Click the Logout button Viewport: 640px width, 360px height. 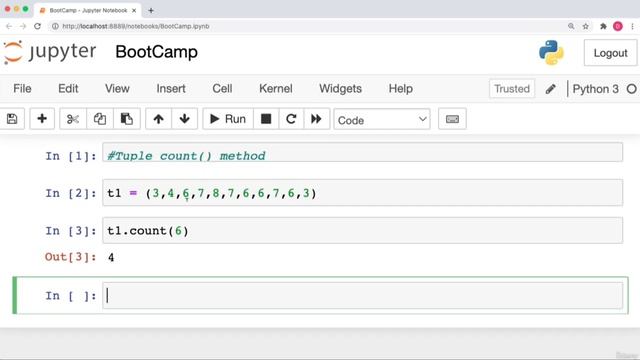tap(610, 53)
